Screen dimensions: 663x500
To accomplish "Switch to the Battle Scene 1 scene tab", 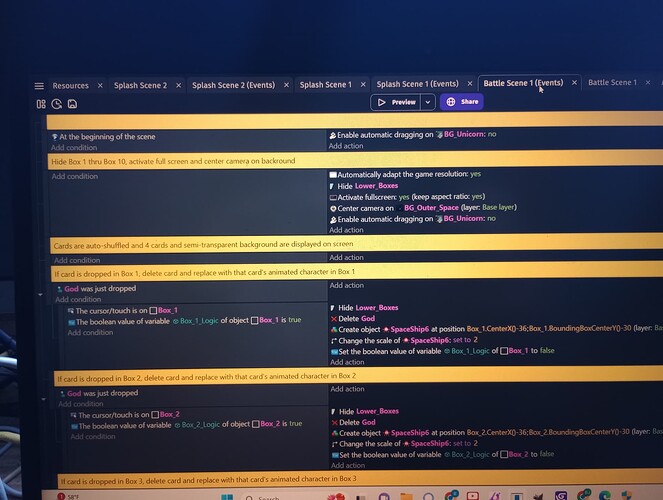I will click(x=612, y=82).
